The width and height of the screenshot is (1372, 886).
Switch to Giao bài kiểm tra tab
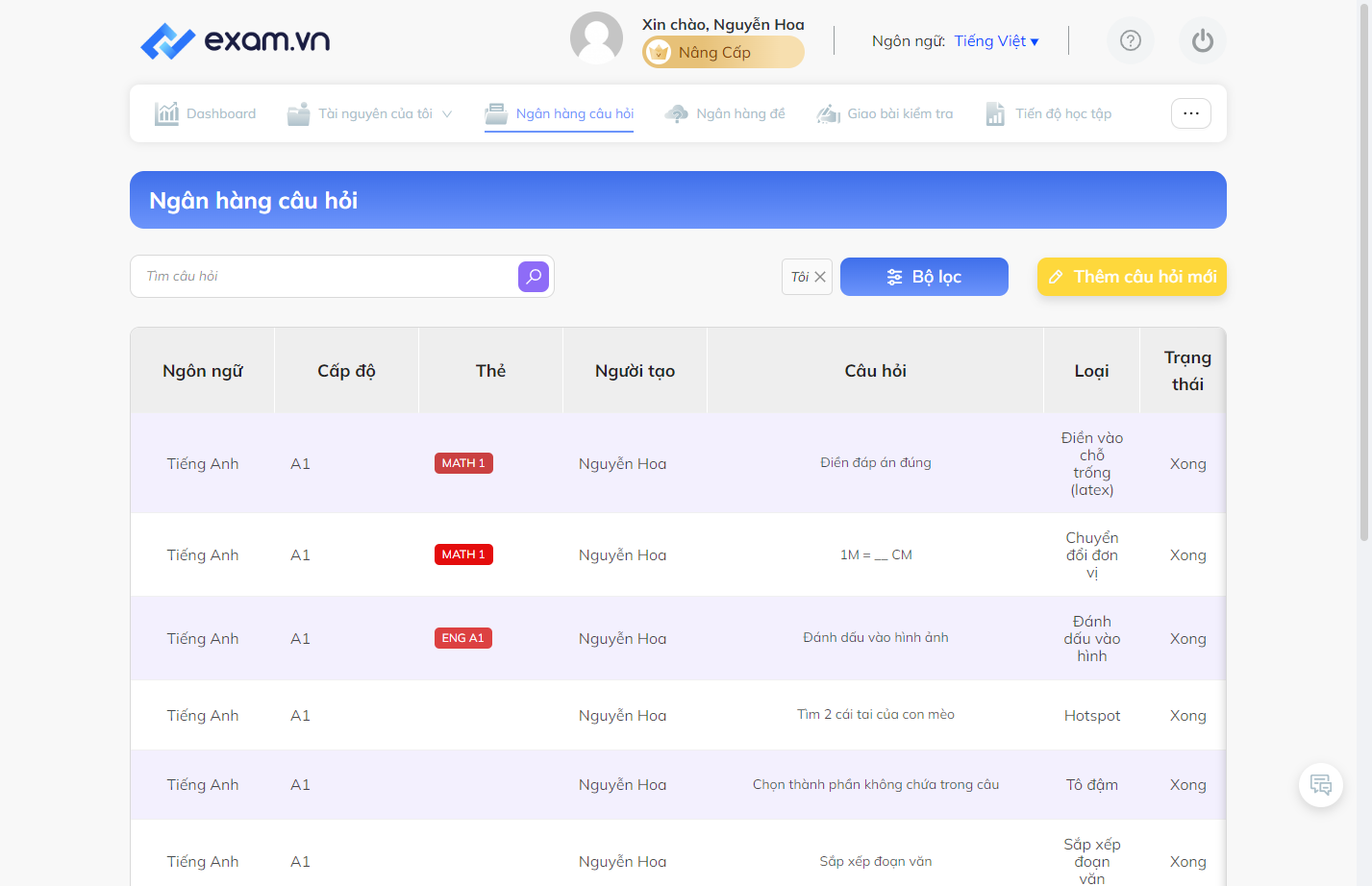[885, 113]
